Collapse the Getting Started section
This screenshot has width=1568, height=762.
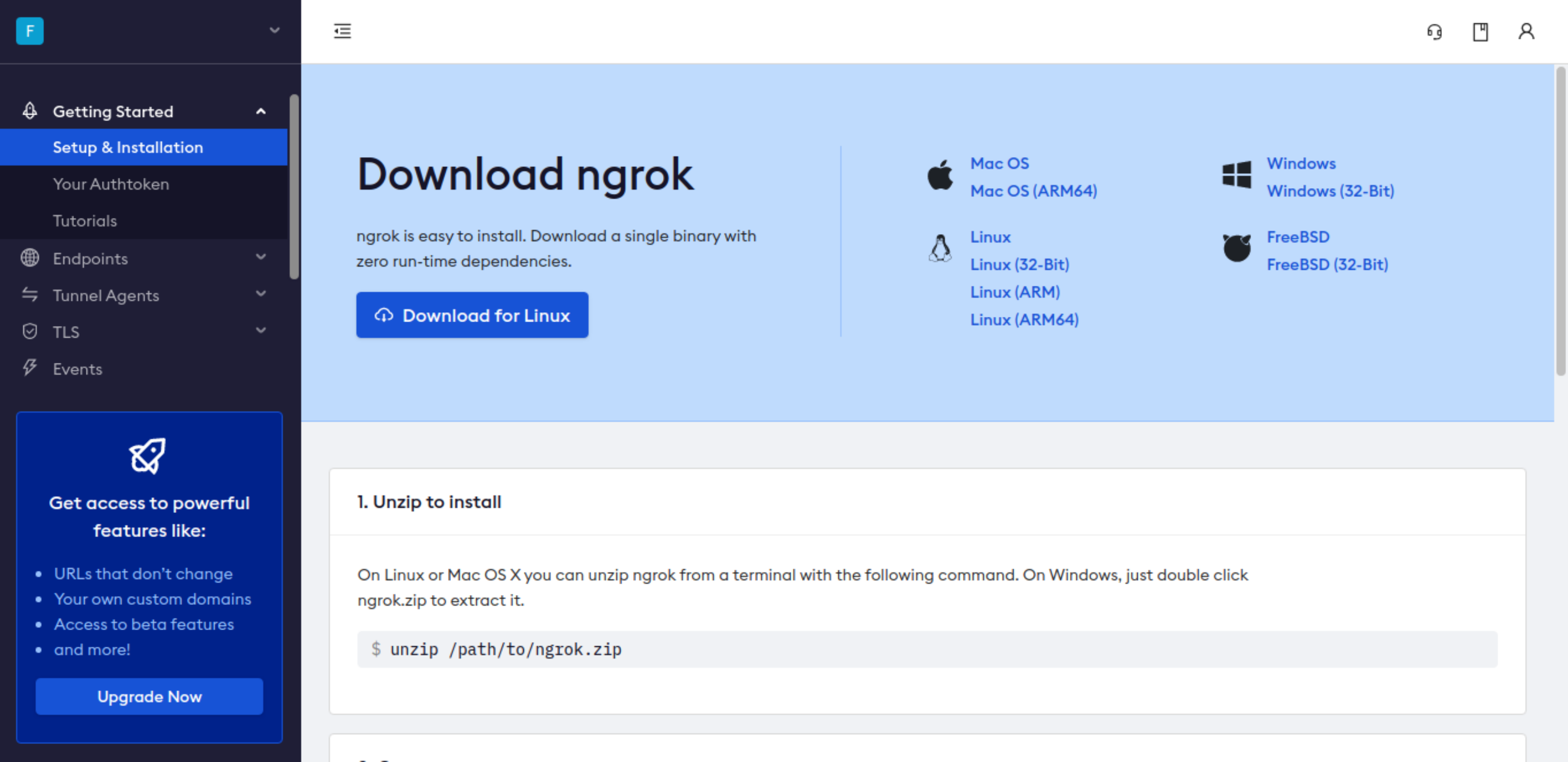tap(261, 111)
